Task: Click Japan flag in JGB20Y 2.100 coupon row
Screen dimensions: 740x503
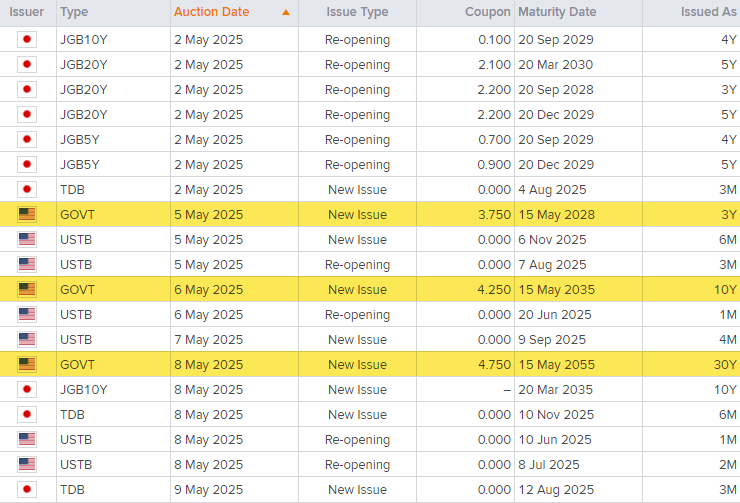Action: pos(27,64)
